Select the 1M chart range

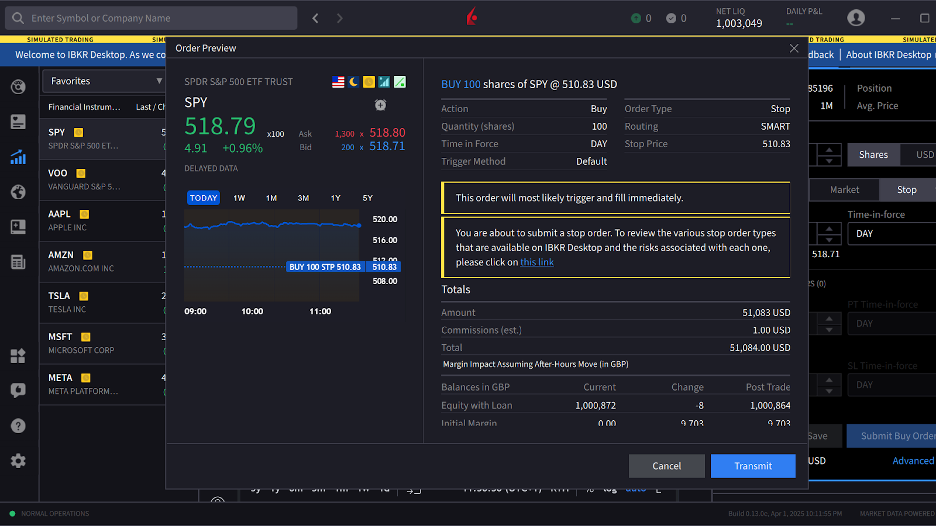[272, 198]
